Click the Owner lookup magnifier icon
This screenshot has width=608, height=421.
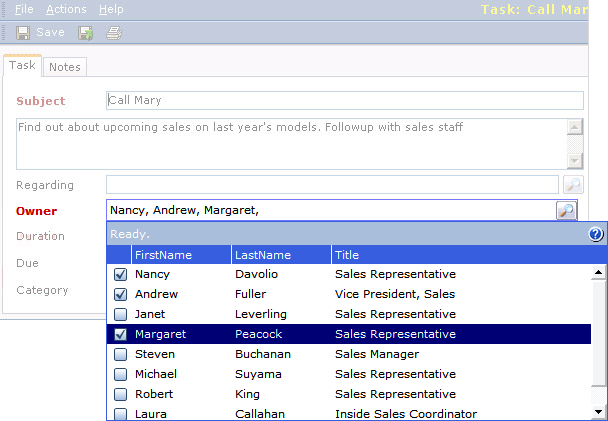566,210
